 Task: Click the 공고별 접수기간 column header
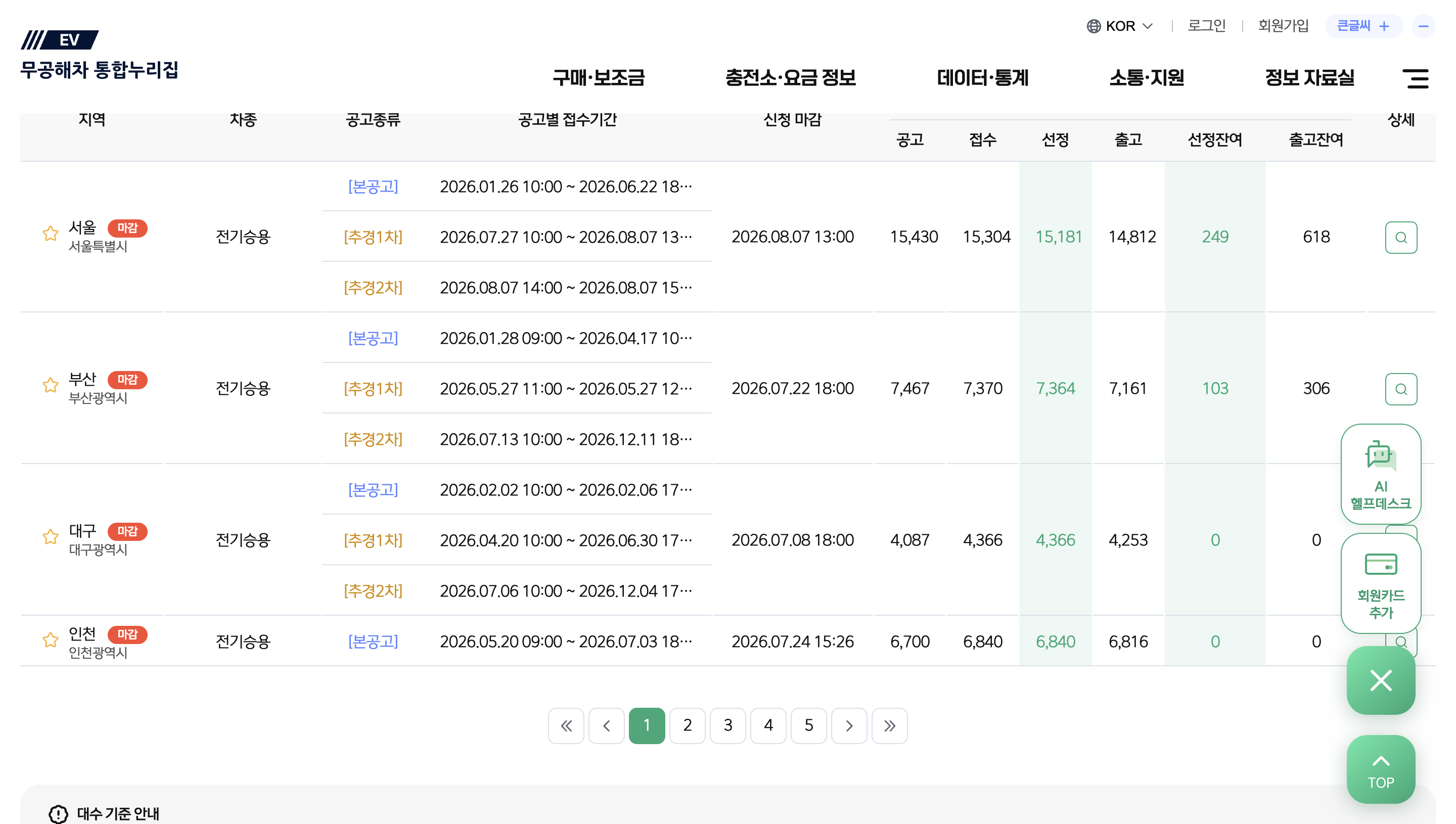(567, 120)
